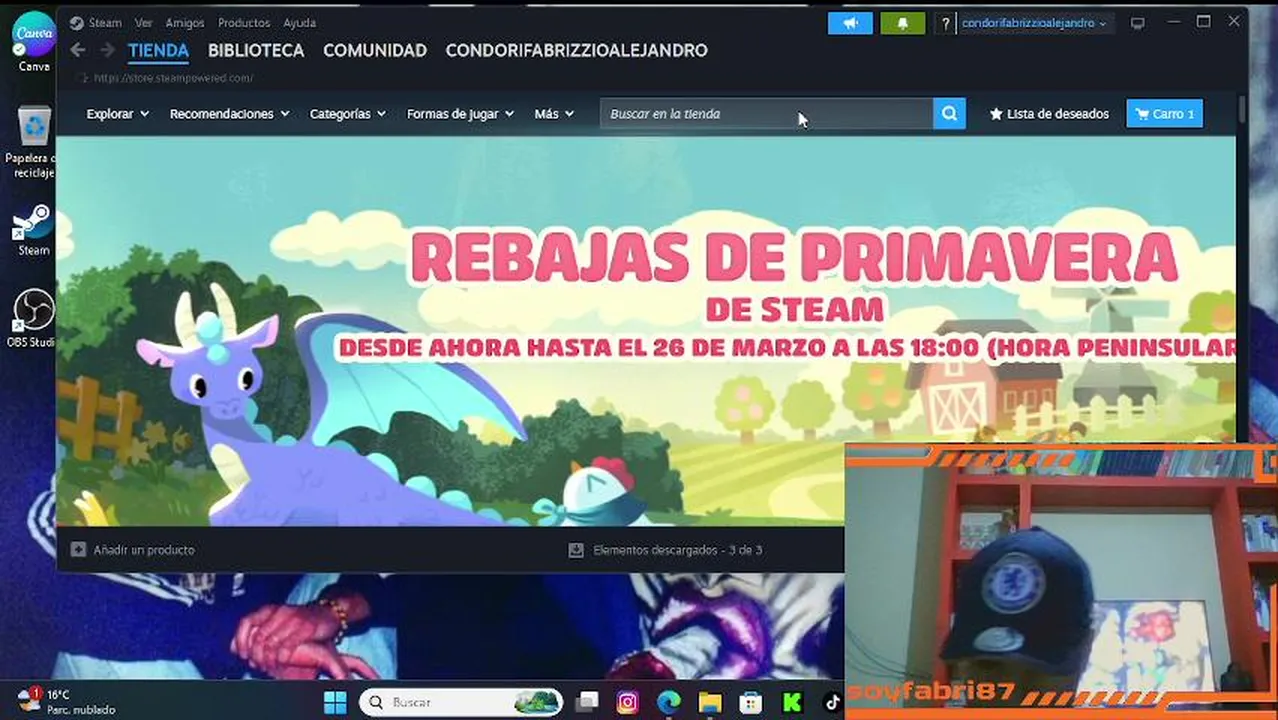Open the condorifabrizzioalejandro account dropdown
The width and height of the screenshot is (1278, 720).
1034,23
